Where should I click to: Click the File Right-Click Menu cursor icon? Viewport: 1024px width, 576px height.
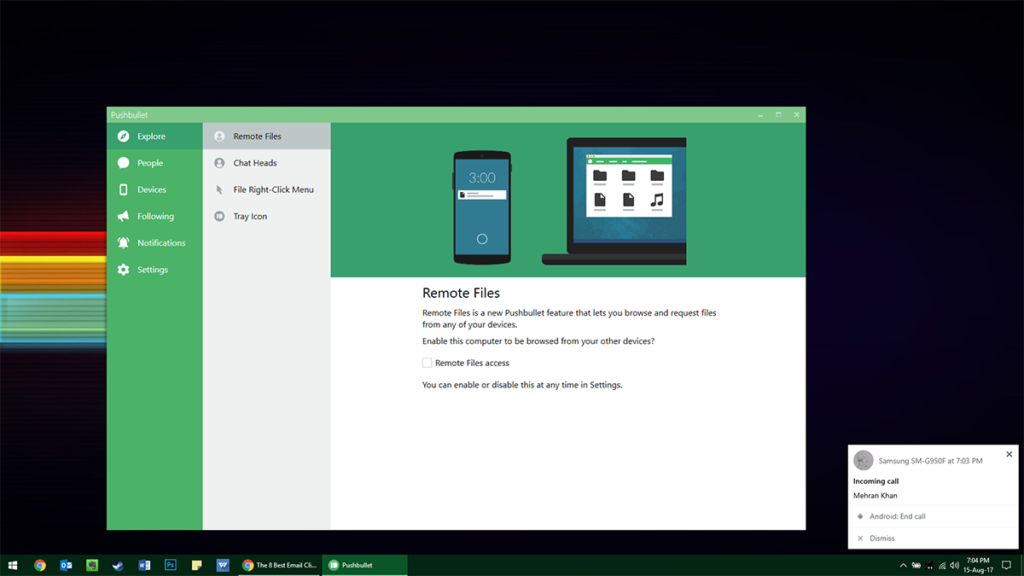[219, 189]
